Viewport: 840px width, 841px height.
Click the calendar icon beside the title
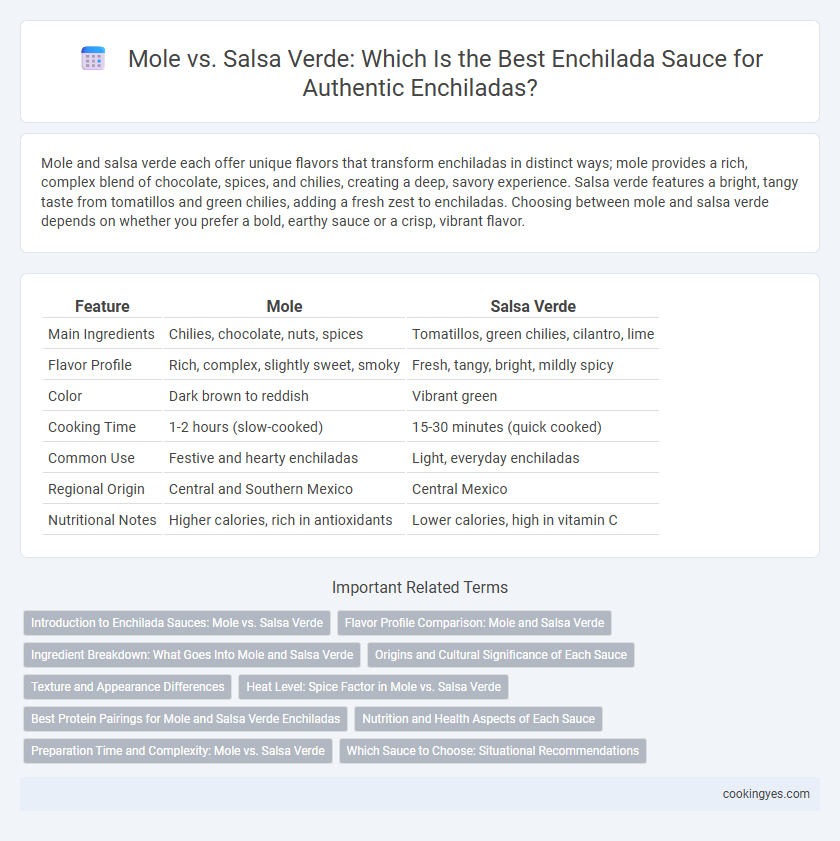coord(93,59)
